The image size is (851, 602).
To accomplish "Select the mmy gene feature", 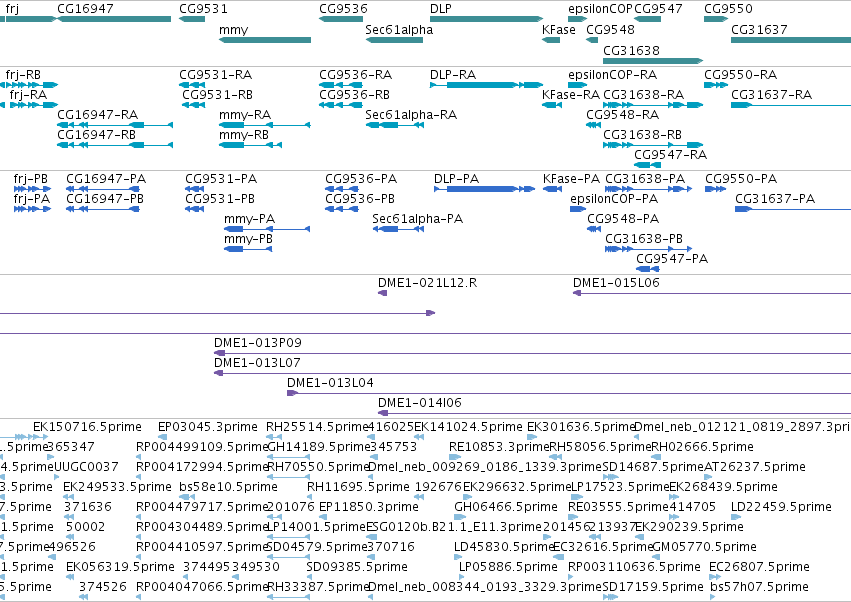I will [265, 40].
